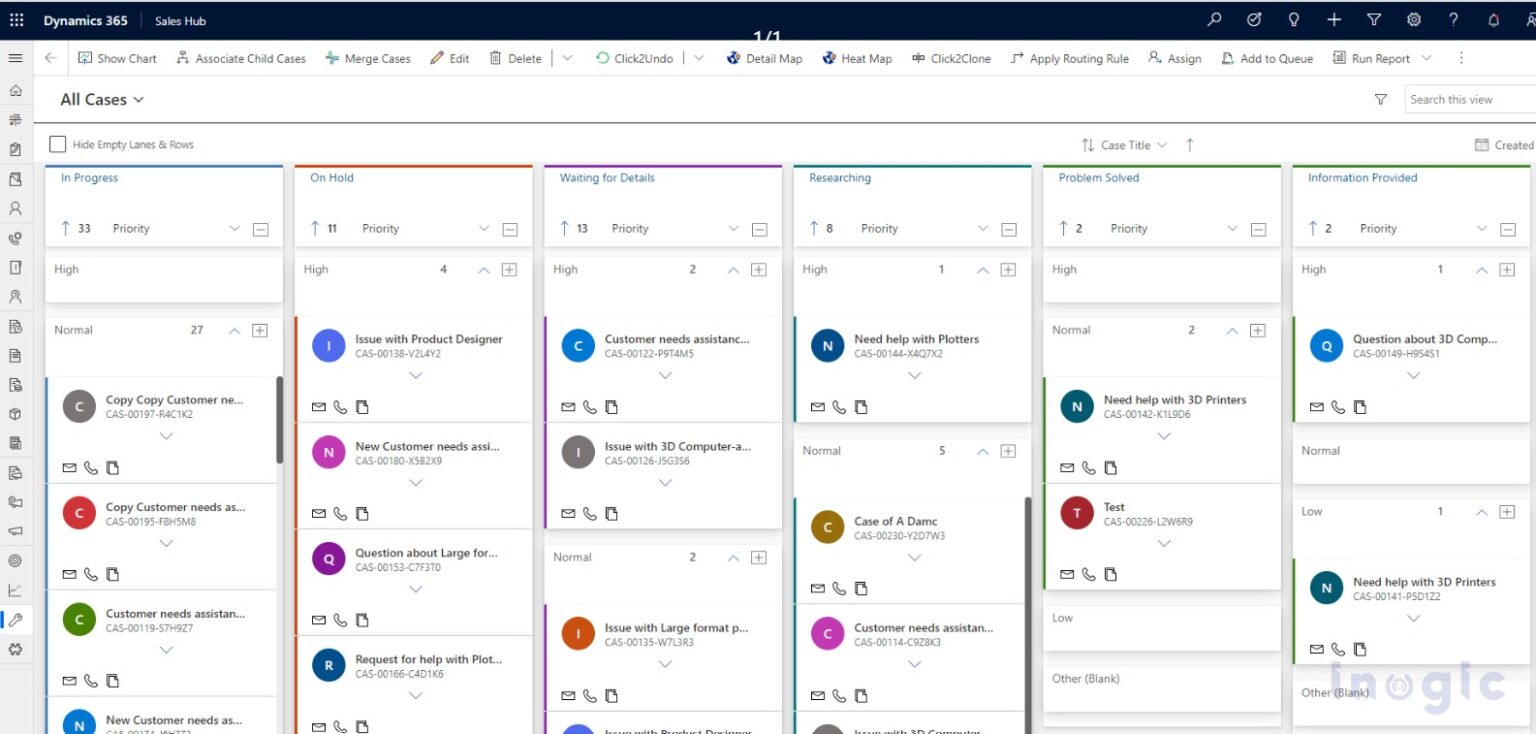Click Associate Child Cases command
The width and height of the screenshot is (1536, 734).
tap(241, 58)
